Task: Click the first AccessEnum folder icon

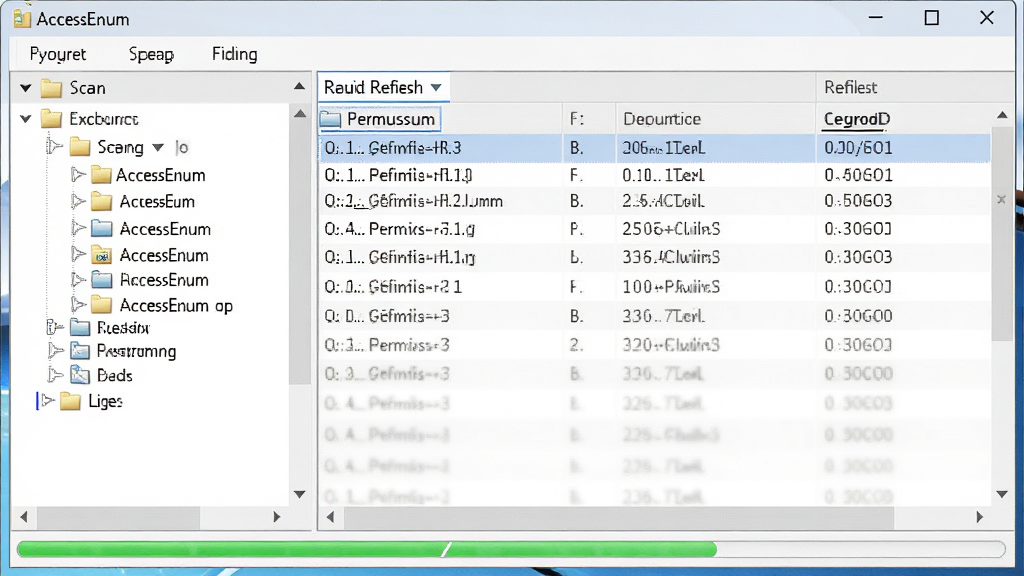Action: (101, 175)
